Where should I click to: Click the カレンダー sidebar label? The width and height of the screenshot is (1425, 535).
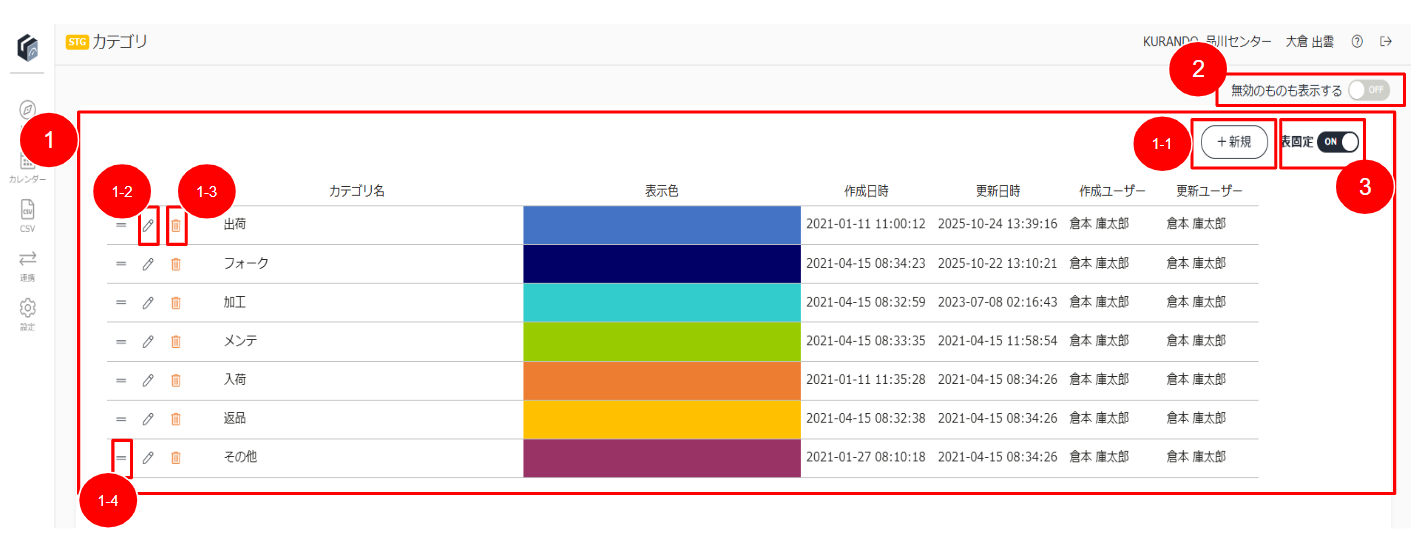[28, 179]
